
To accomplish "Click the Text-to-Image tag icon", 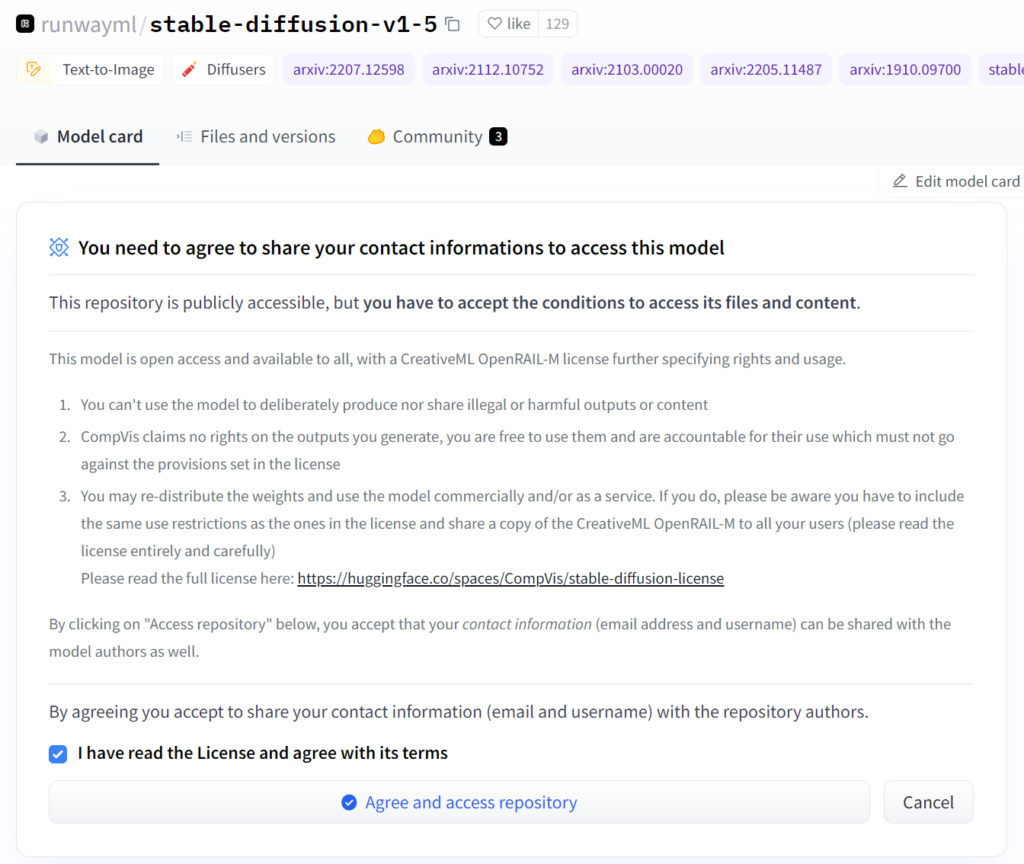I will coord(35,70).
